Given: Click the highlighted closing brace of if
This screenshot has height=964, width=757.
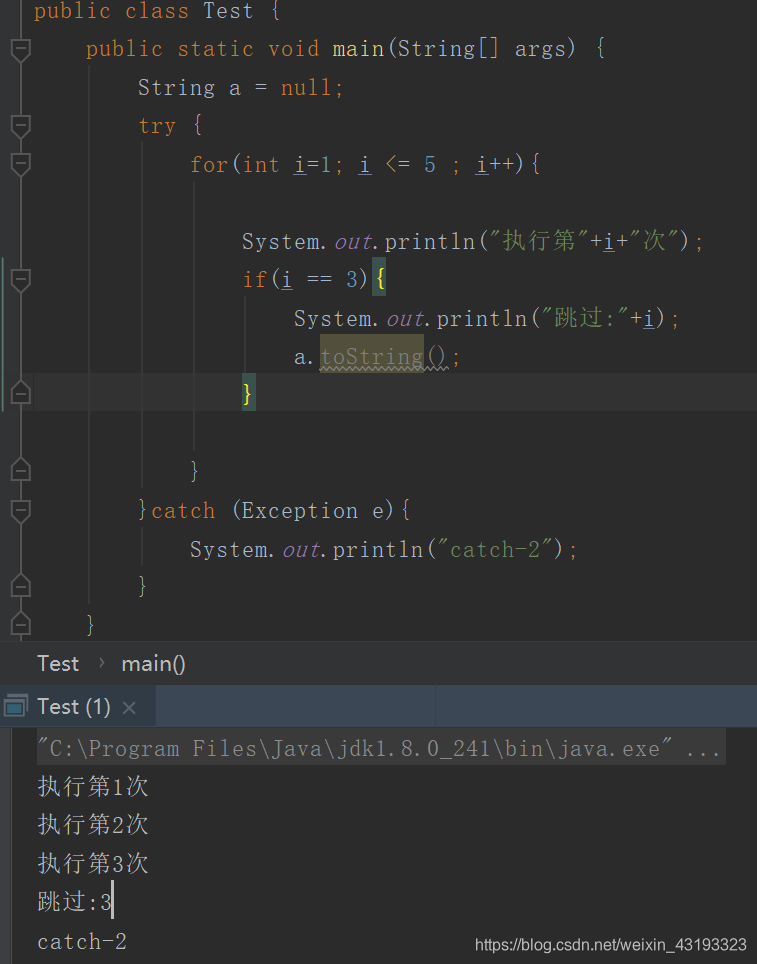Looking at the screenshot, I should 248,393.
